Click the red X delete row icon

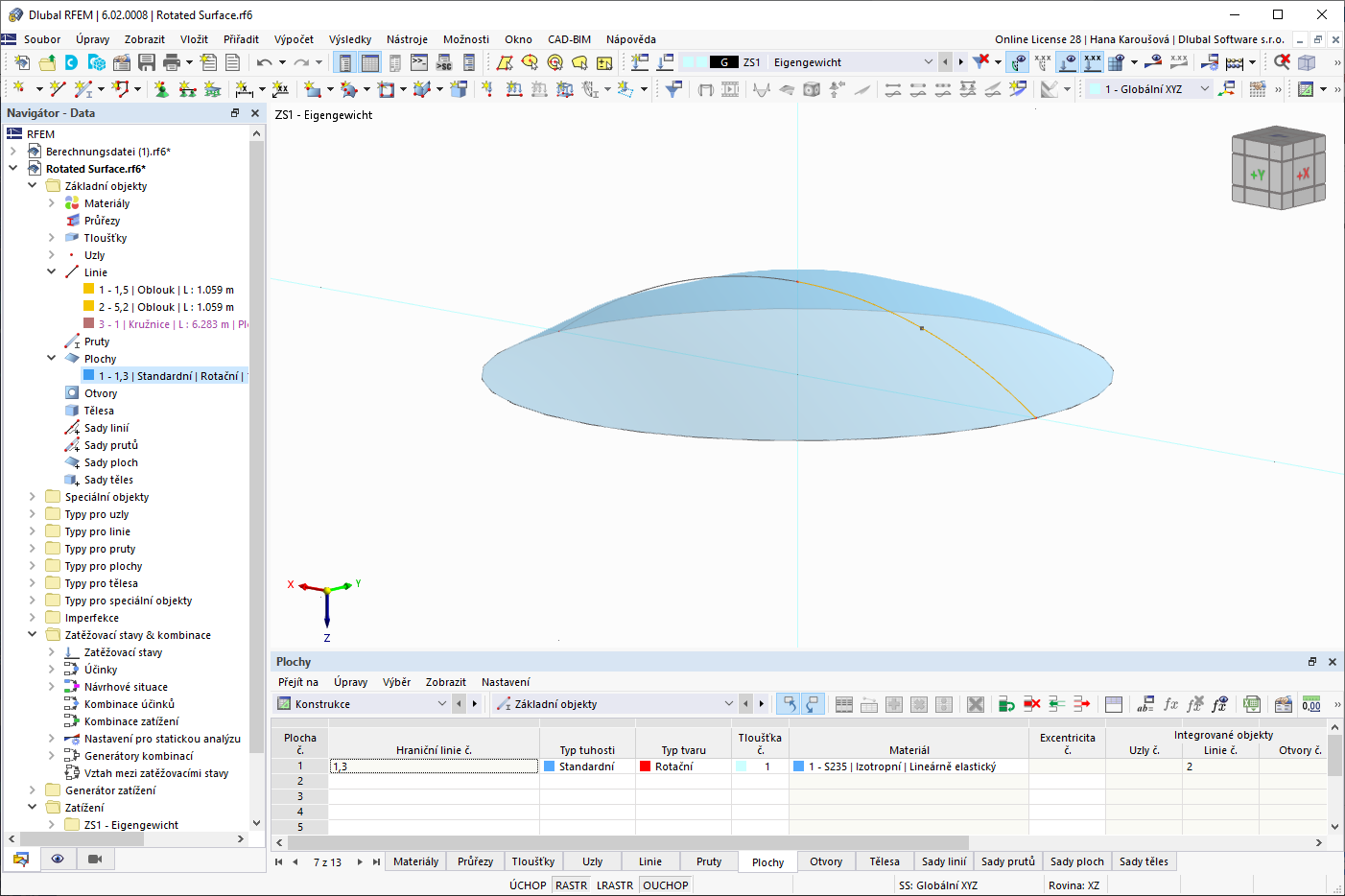click(1033, 704)
